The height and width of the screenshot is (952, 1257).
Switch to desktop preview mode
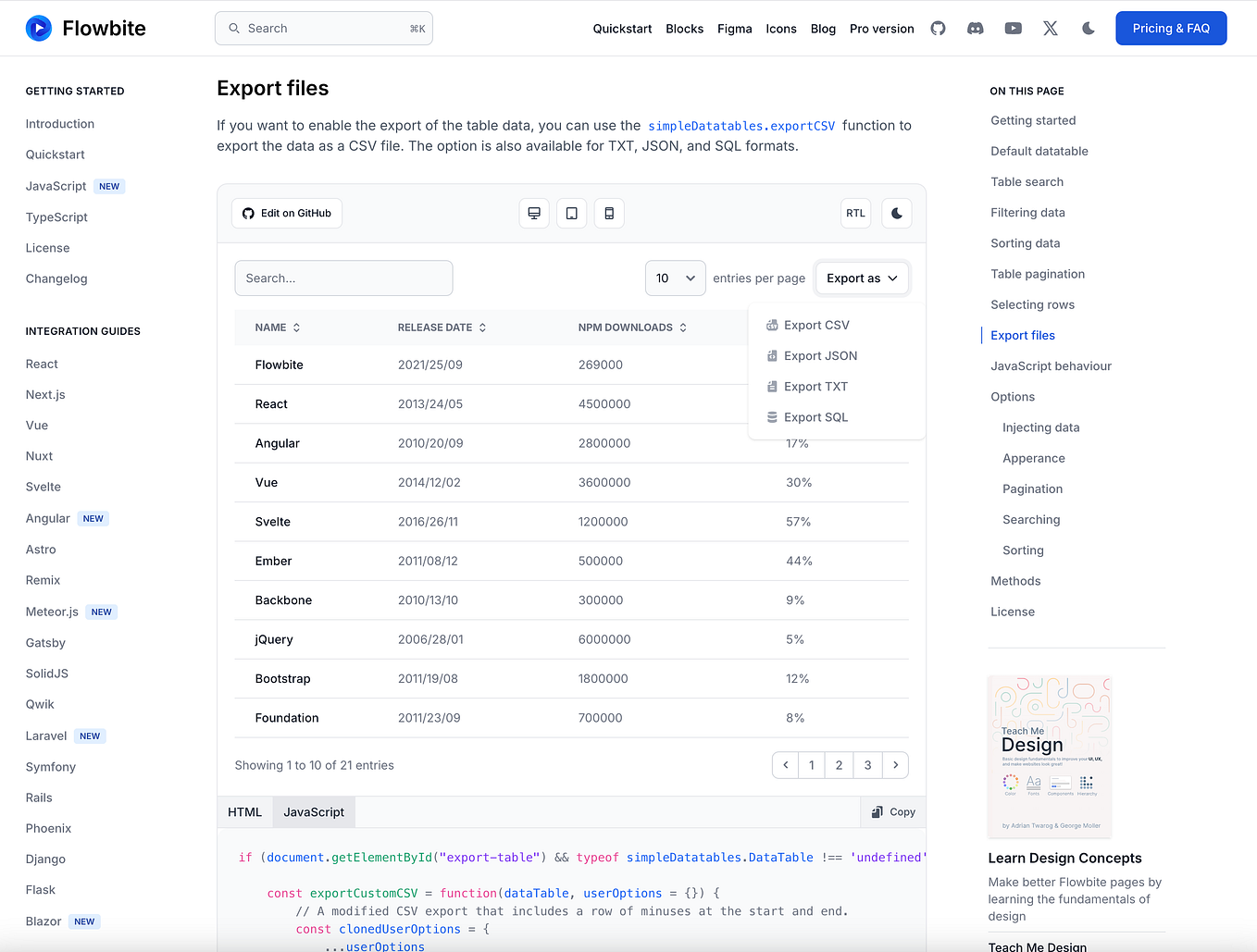pyautogui.click(x=534, y=213)
